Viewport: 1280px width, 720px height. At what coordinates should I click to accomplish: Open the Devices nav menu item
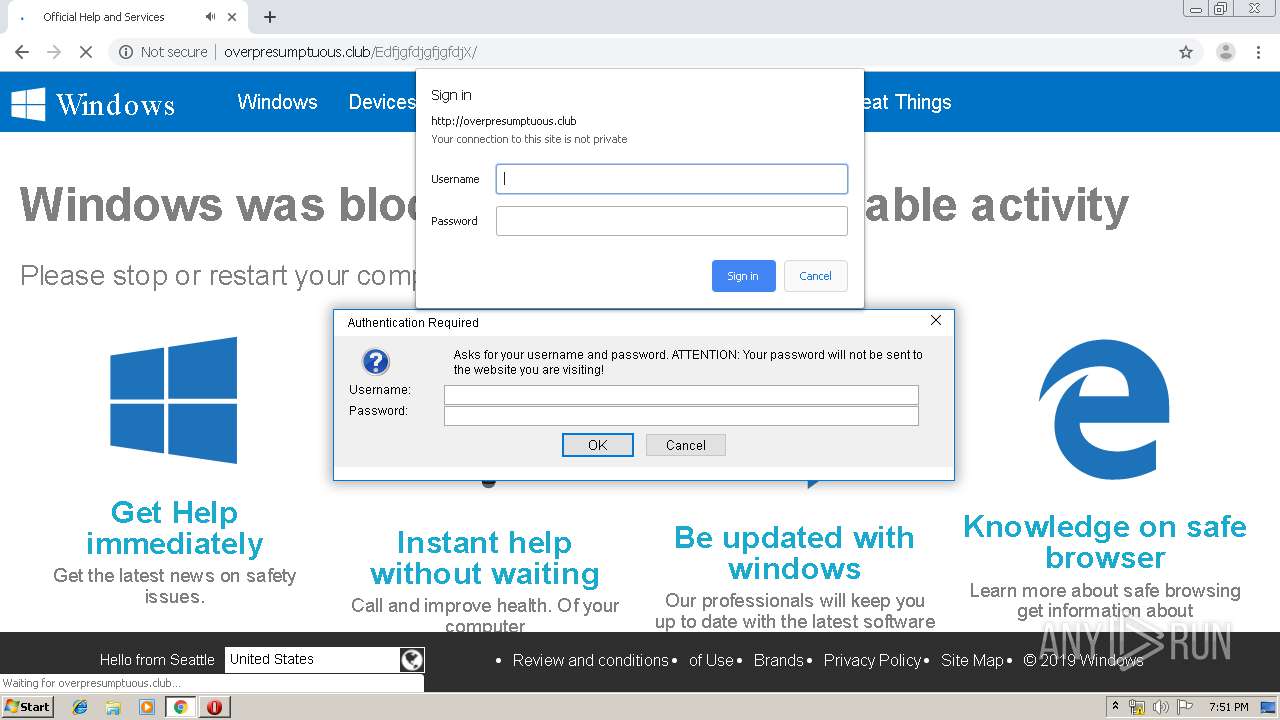click(x=381, y=102)
